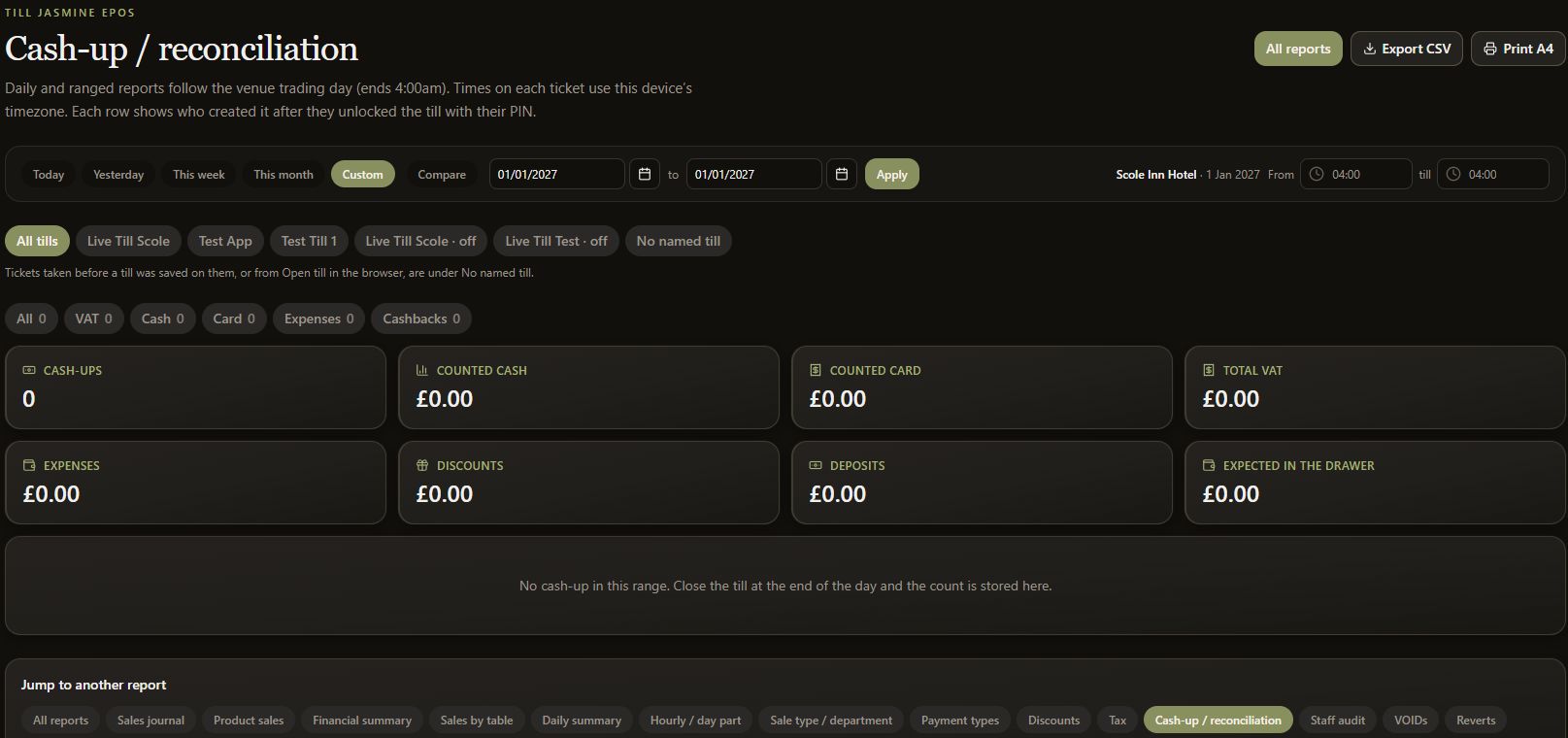Apply the custom date range
The height and width of the screenshot is (738, 1568).
point(891,174)
